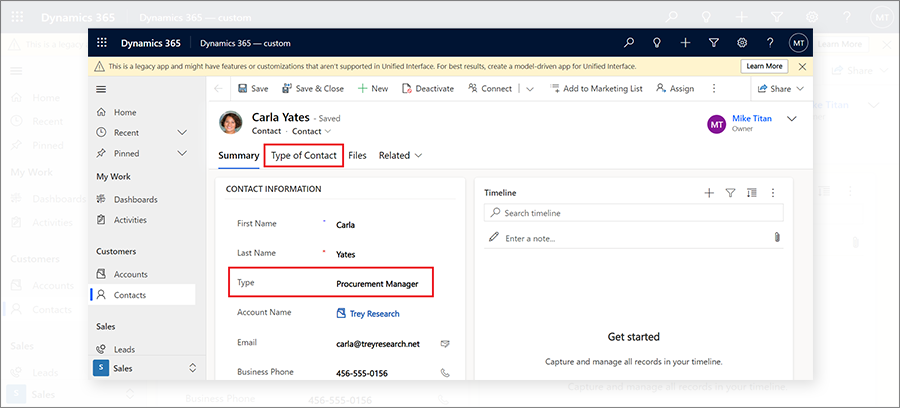900x408 pixels.
Task: Open the lightbulb assistant icon
Action: point(657,43)
